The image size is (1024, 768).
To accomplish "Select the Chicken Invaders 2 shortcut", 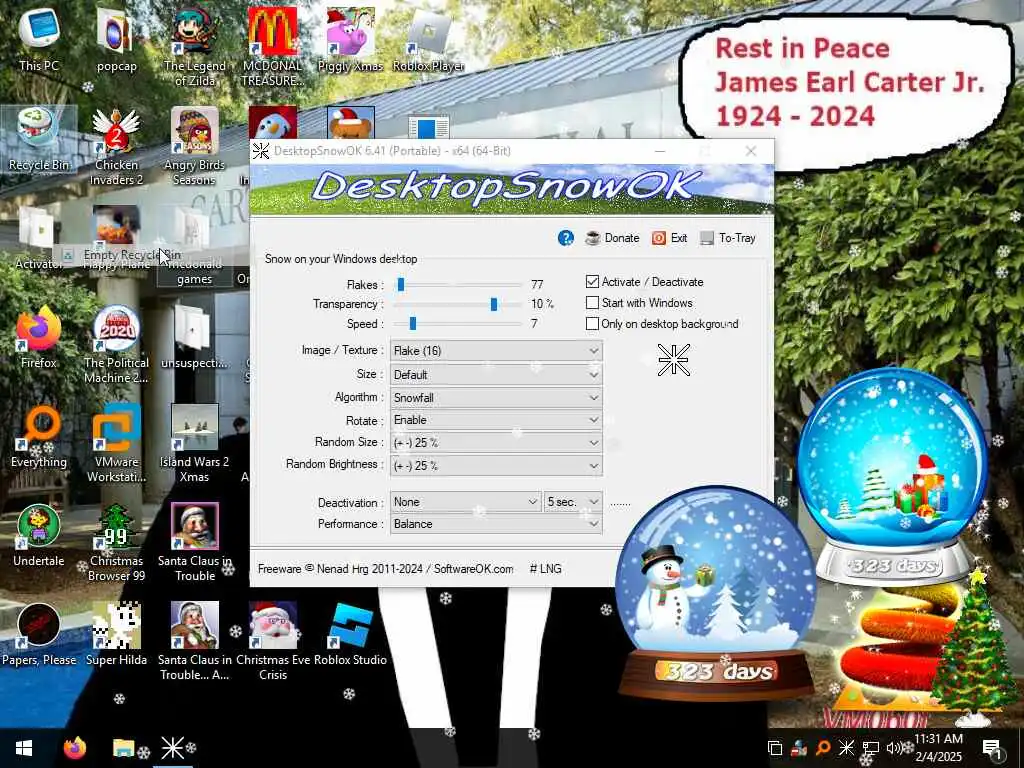I will [x=116, y=148].
